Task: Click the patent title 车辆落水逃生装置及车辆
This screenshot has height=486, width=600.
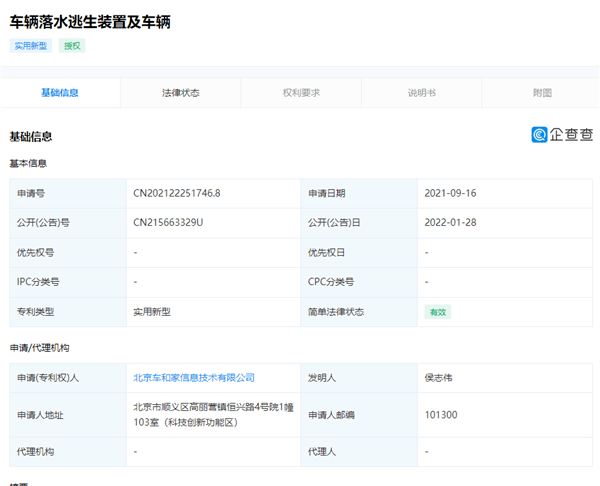Action: coord(90,21)
